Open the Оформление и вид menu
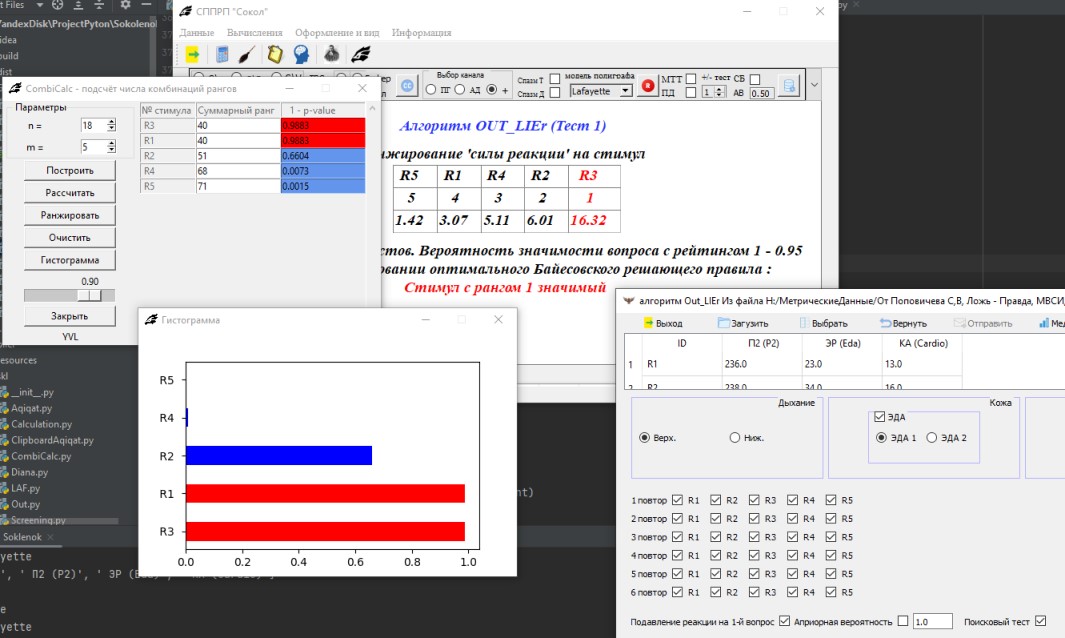The image size is (1065, 638). [x=337, y=33]
